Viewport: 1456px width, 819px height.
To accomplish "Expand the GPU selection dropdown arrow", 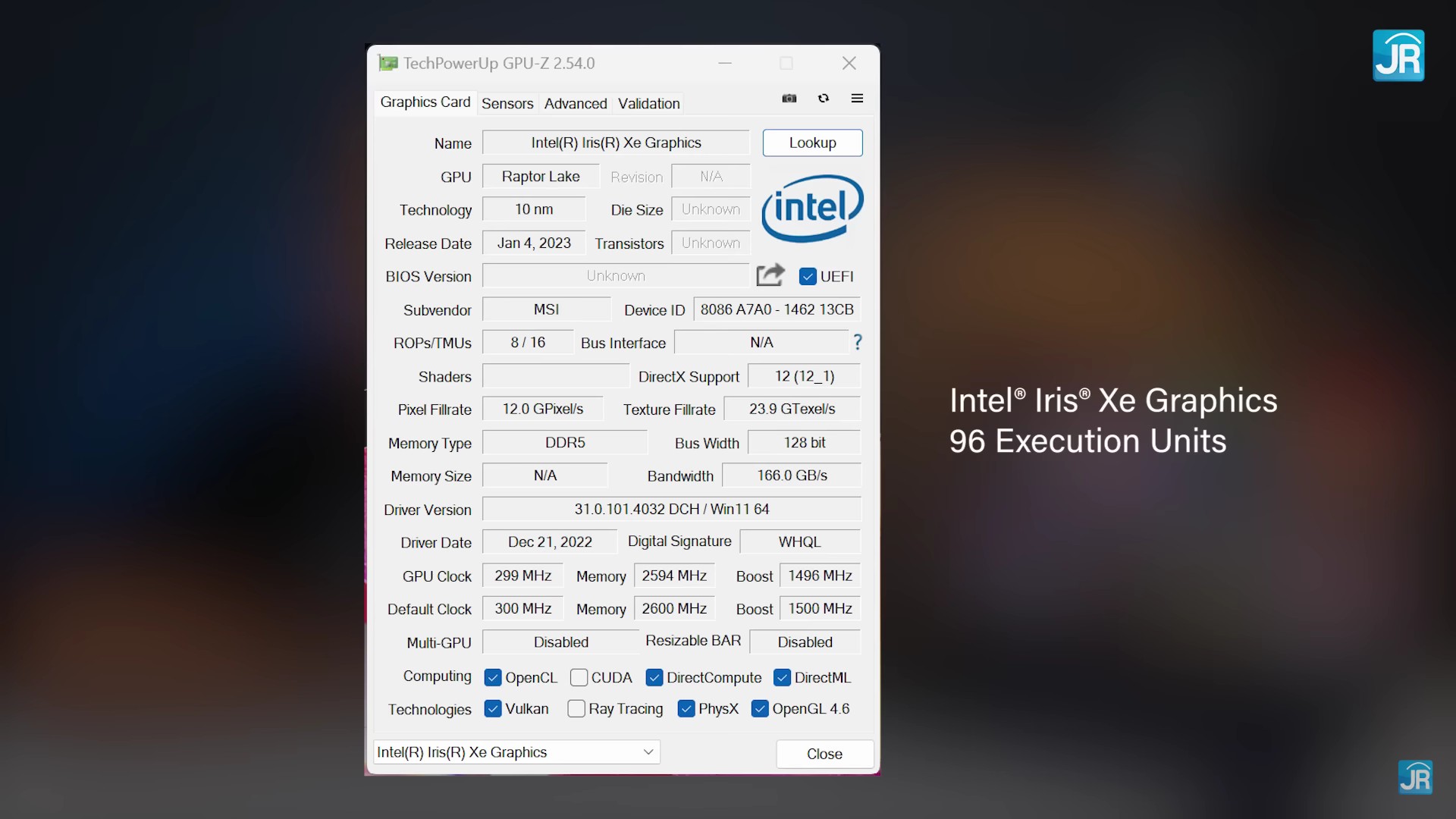I will pos(648,752).
